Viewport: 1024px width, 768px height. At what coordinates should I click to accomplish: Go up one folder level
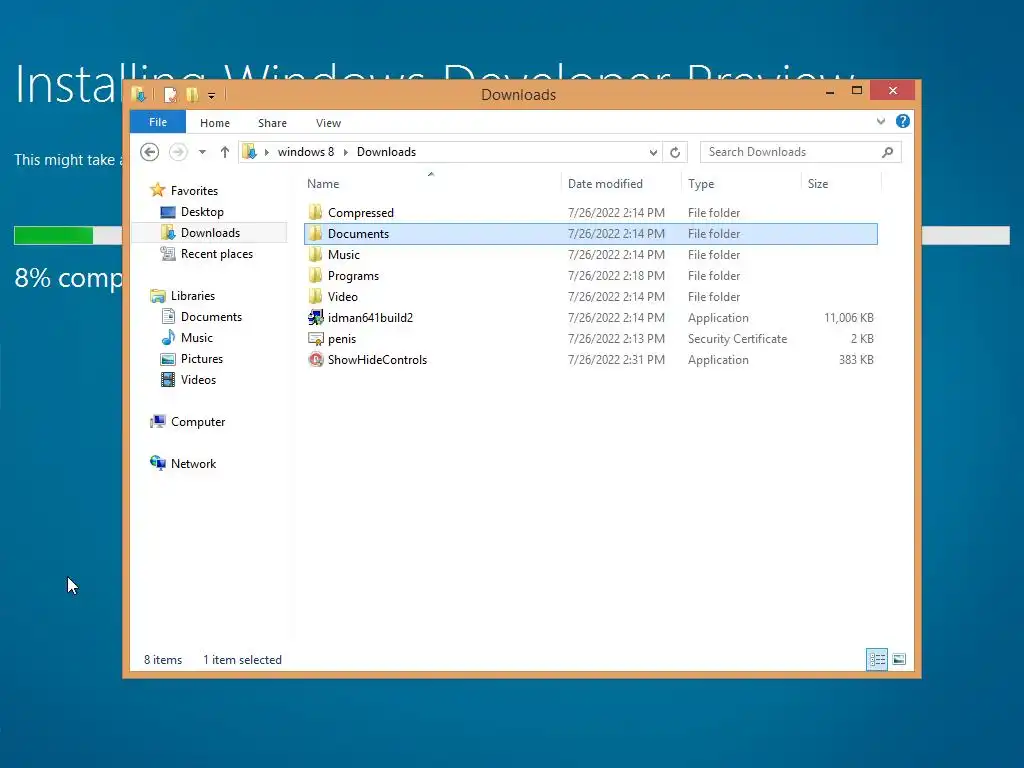(225, 152)
